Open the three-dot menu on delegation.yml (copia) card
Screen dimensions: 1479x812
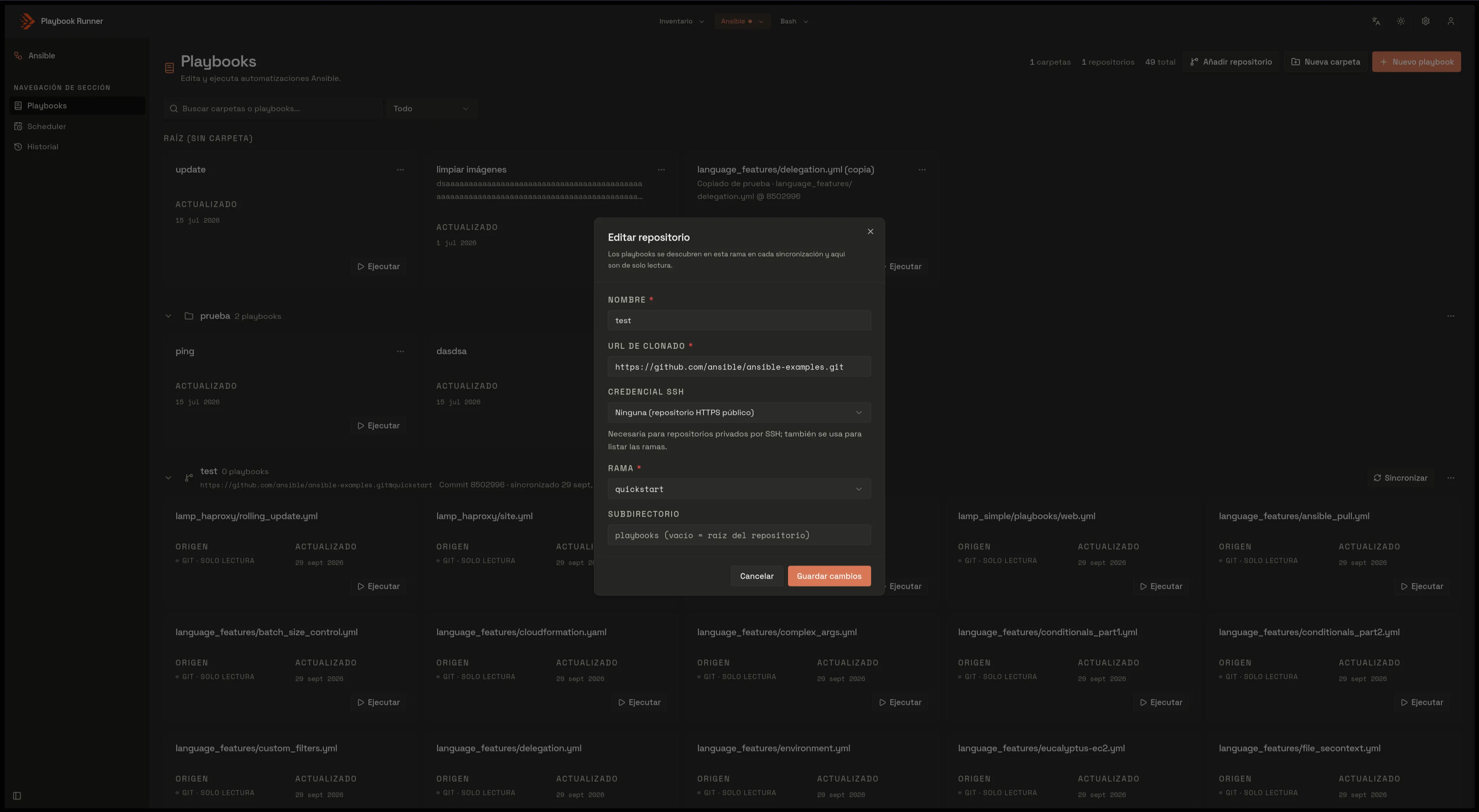click(922, 169)
